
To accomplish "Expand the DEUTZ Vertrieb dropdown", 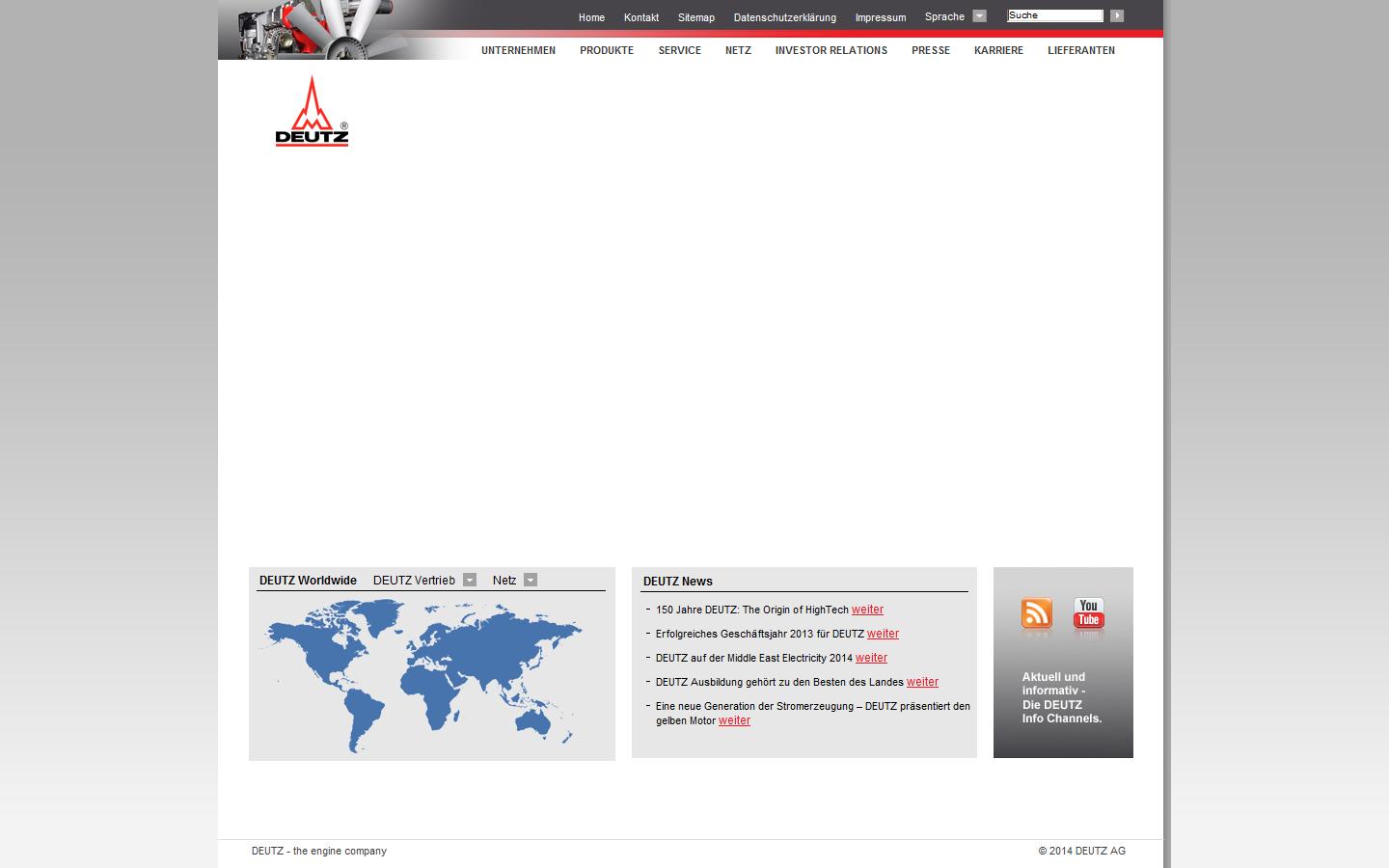I will pos(470,580).
